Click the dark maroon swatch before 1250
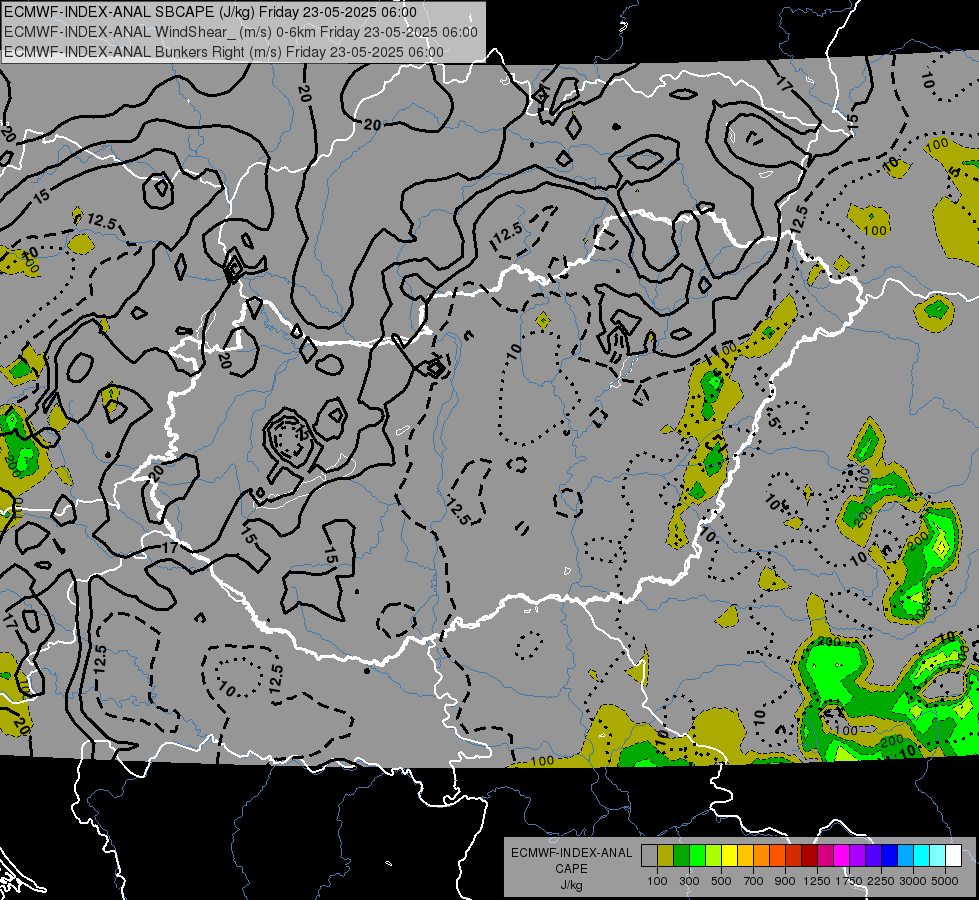 pyautogui.click(x=810, y=856)
